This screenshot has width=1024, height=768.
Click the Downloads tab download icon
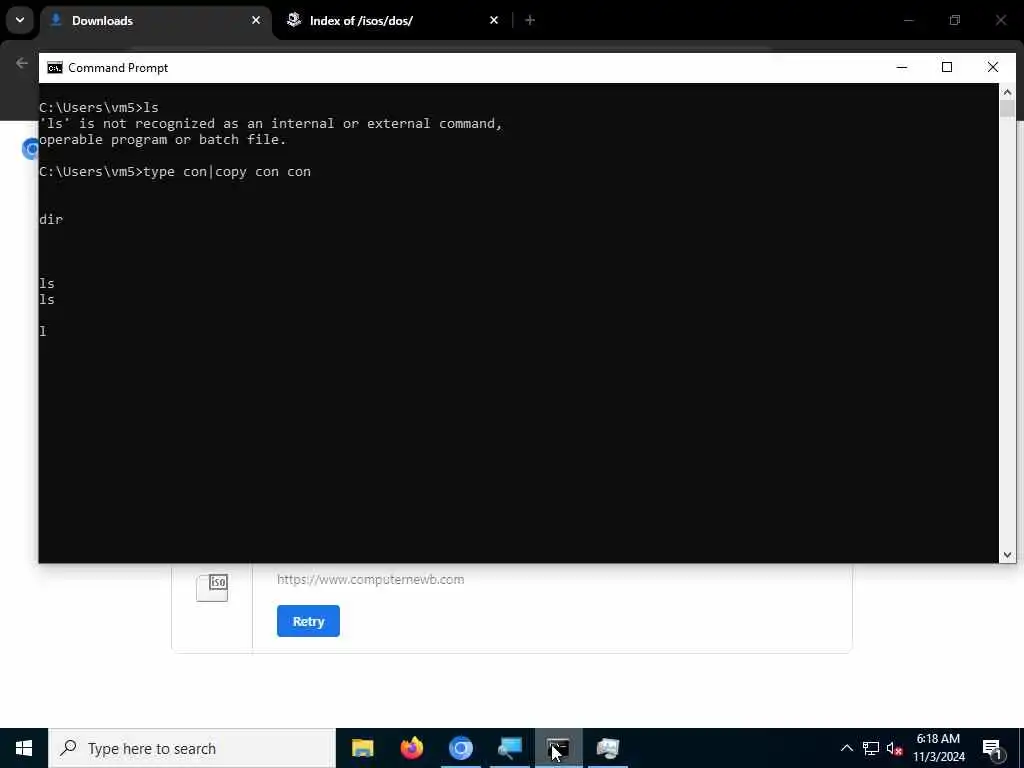tap(56, 20)
